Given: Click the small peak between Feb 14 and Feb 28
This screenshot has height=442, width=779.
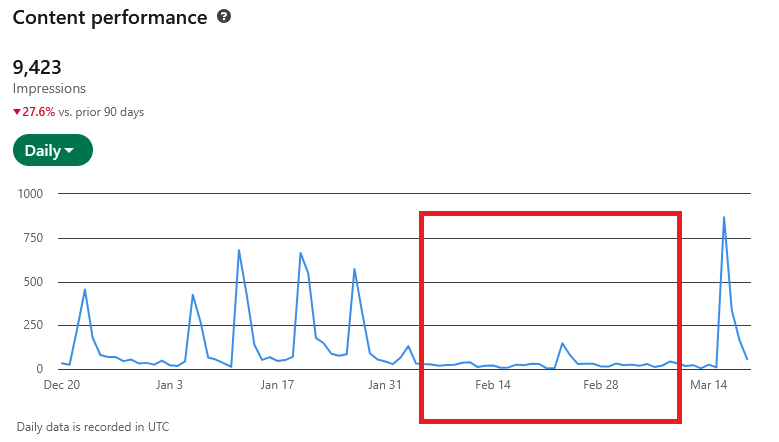Looking at the screenshot, I should coord(562,343).
